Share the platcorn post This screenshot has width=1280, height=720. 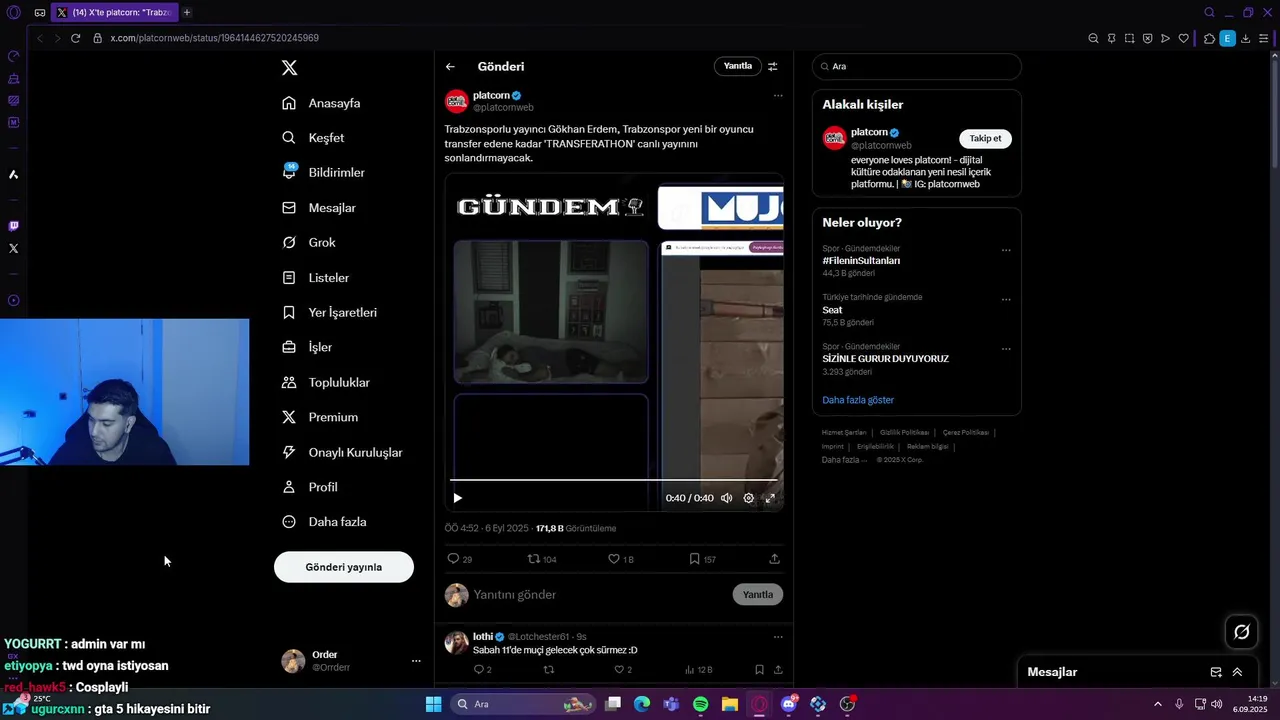pyautogui.click(x=774, y=559)
